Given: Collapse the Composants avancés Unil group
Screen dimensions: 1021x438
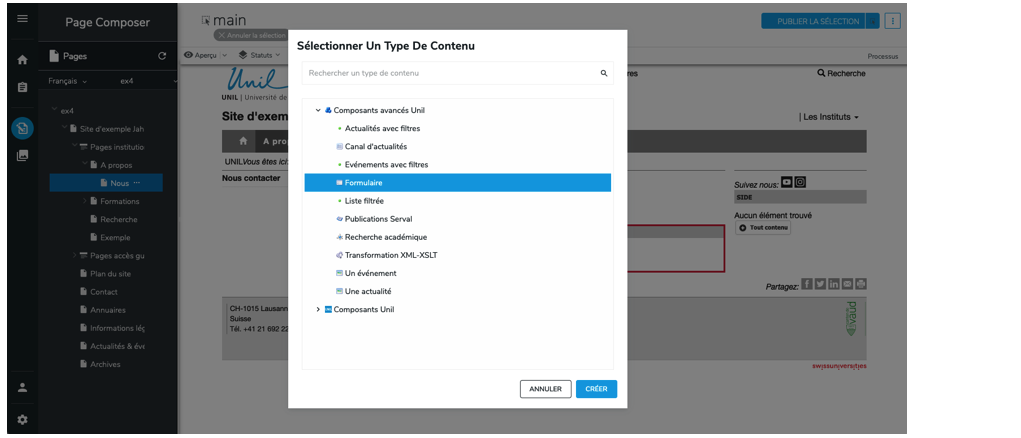Looking at the screenshot, I should click(318, 110).
